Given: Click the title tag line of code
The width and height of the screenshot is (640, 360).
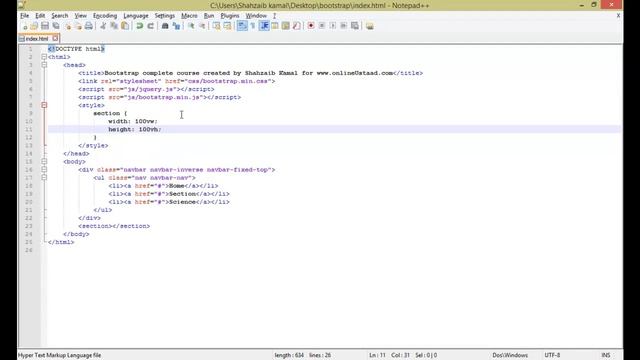Looking at the screenshot, I should click(251, 73).
